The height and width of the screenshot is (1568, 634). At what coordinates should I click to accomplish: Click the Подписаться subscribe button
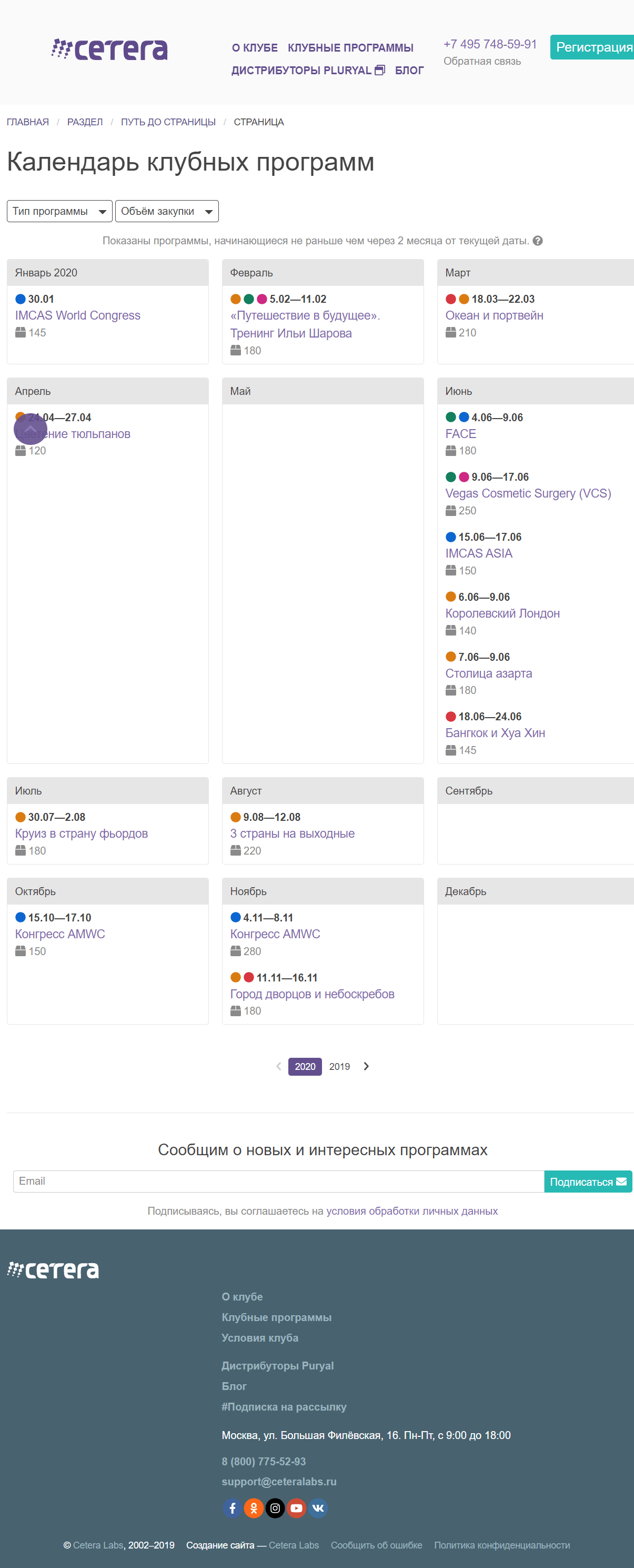[x=587, y=1182]
